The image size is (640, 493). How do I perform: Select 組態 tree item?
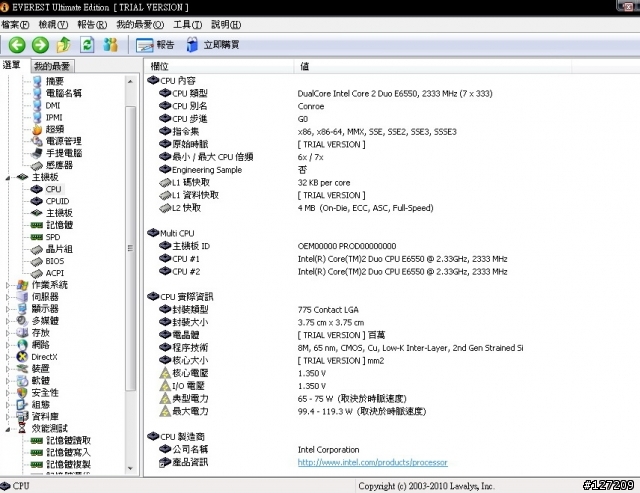coord(40,404)
